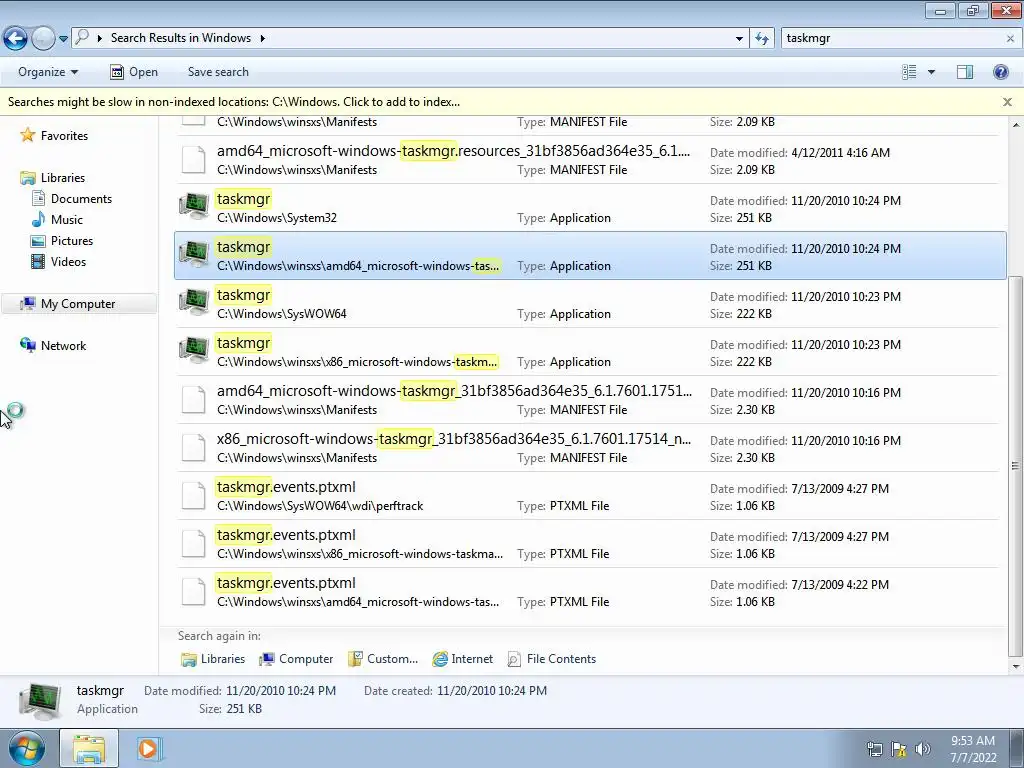Screen dimensions: 1024x768
Task: Expand address bar previous locations dropdown
Action: 739,39
